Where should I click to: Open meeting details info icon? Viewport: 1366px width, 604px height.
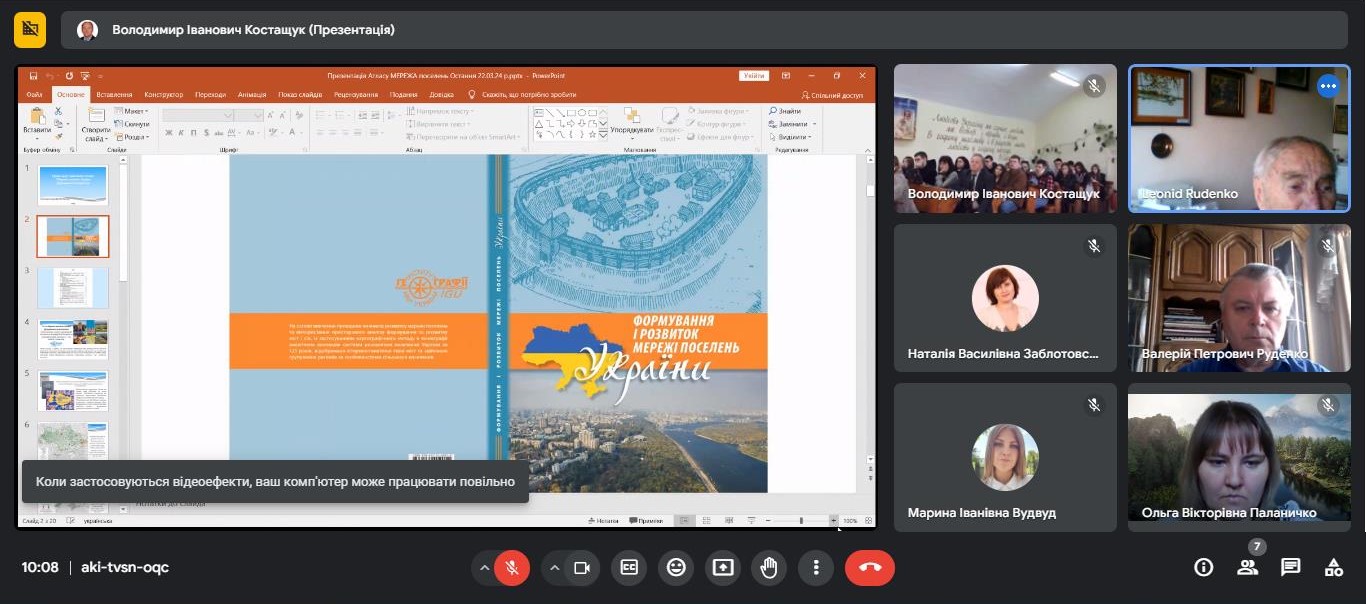tap(1204, 568)
